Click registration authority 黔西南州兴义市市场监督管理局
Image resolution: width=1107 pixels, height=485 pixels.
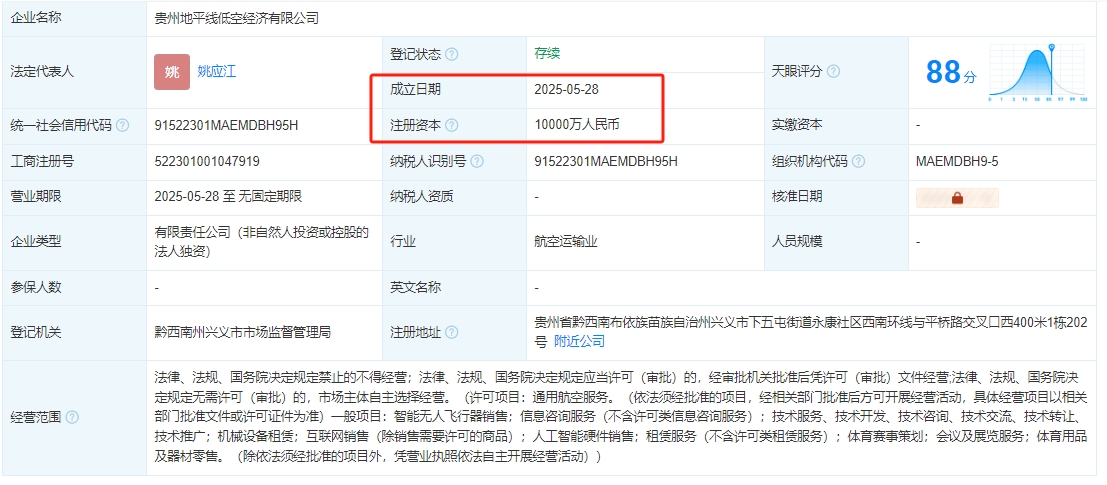tap(243, 333)
